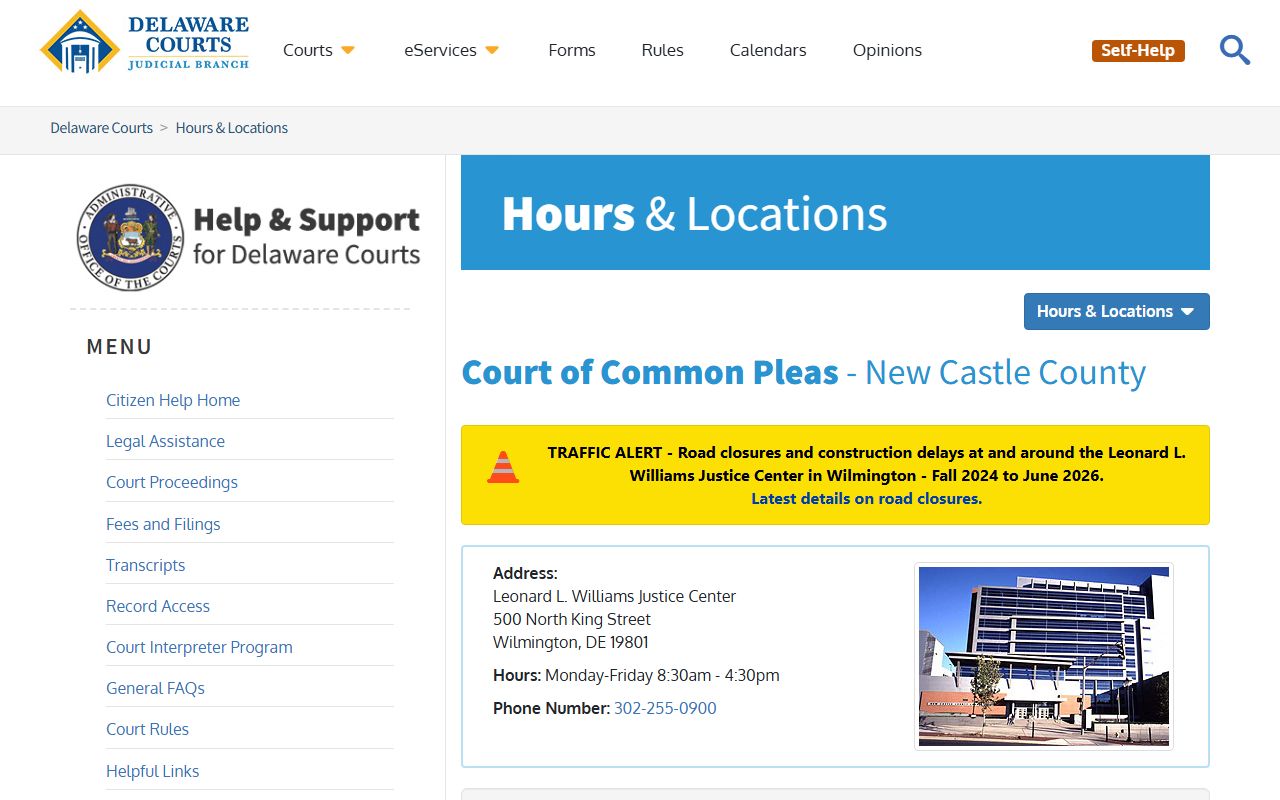The width and height of the screenshot is (1280, 800).
Task: Open the Opinions menu item
Action: point(887,50)
